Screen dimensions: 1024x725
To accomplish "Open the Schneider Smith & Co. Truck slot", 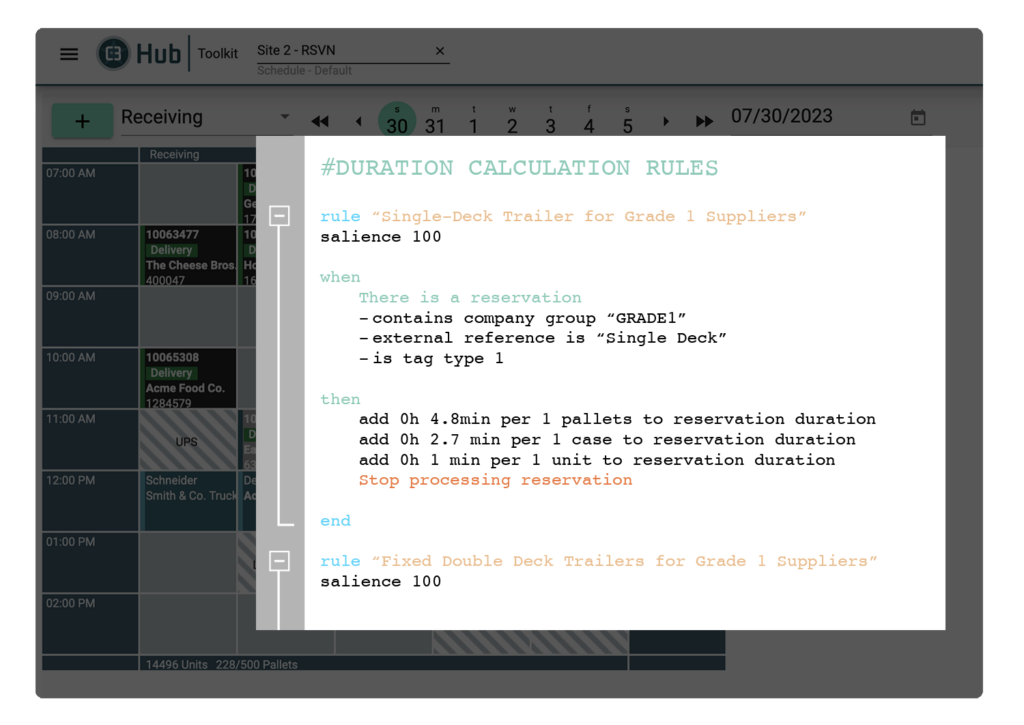I will point(188,501).
